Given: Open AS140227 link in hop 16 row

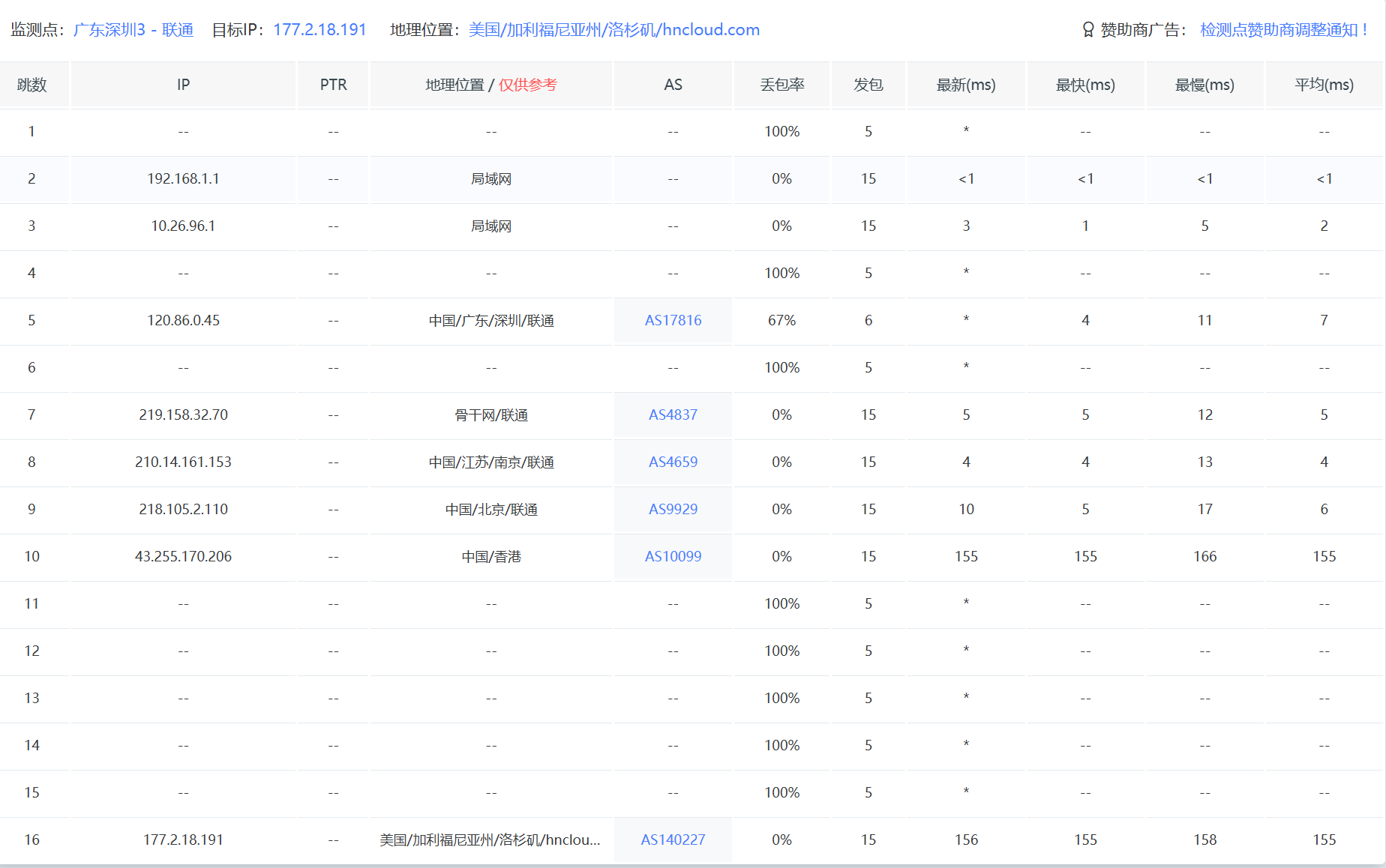Looking at the screenshot, I should [673, 840].
